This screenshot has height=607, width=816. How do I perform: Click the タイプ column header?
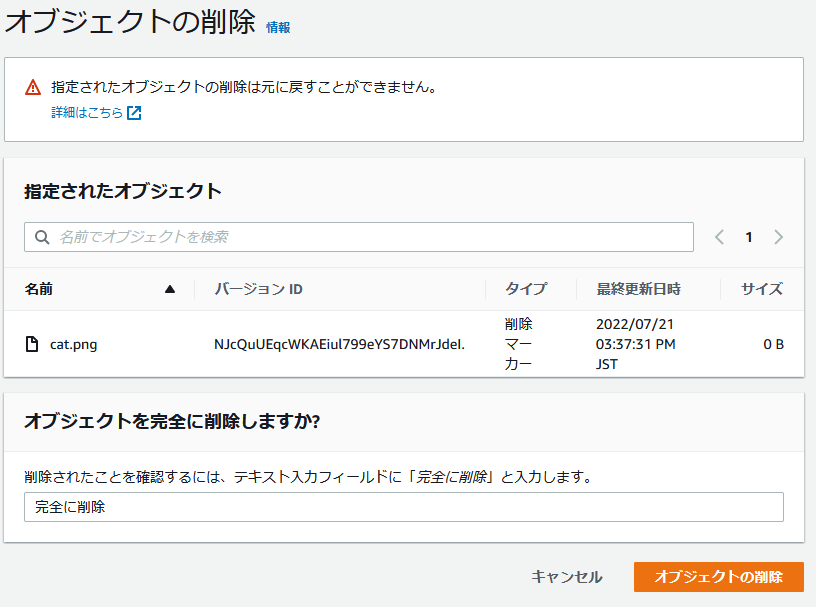coord(526,289)
